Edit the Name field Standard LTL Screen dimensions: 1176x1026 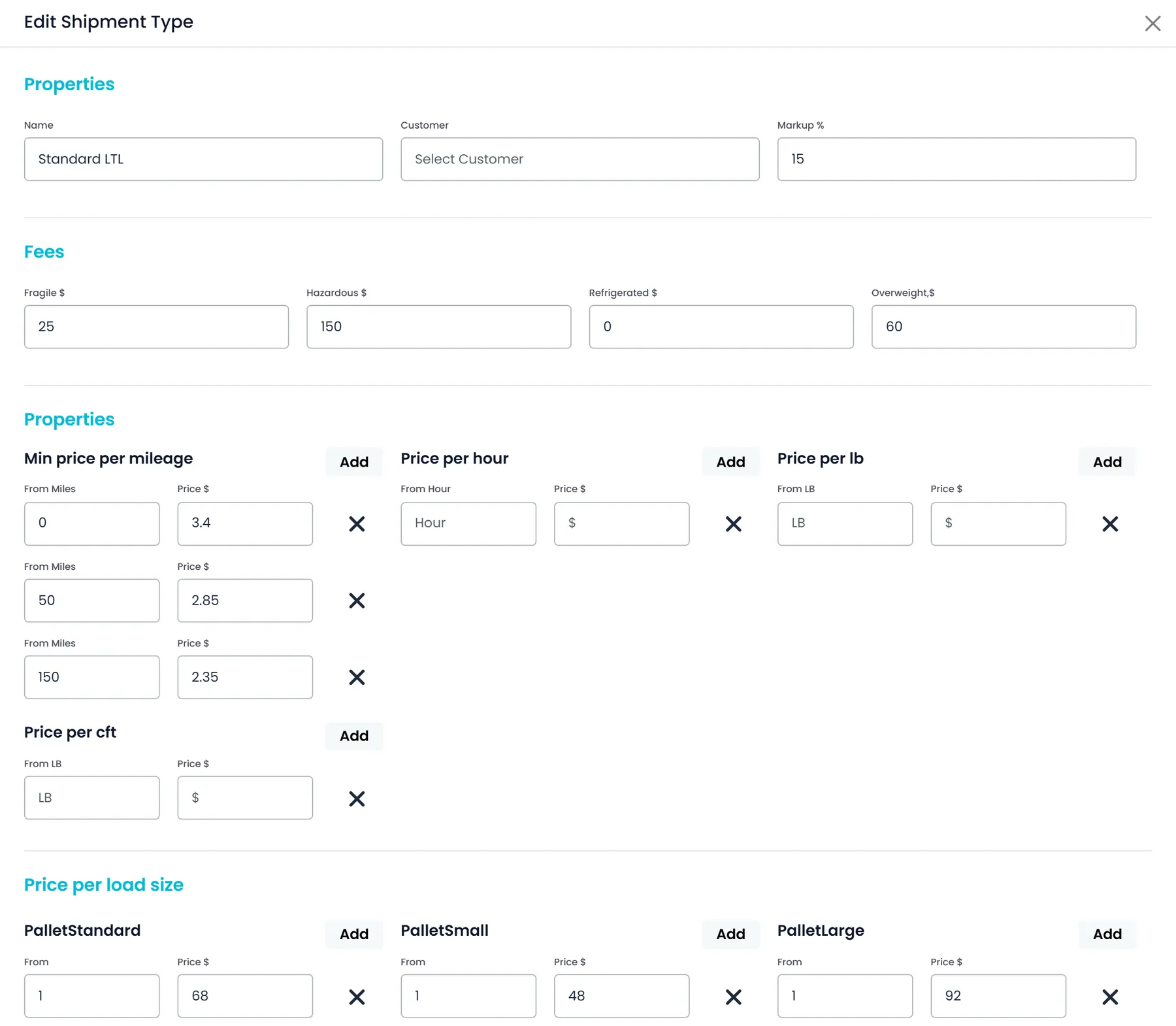203,159
